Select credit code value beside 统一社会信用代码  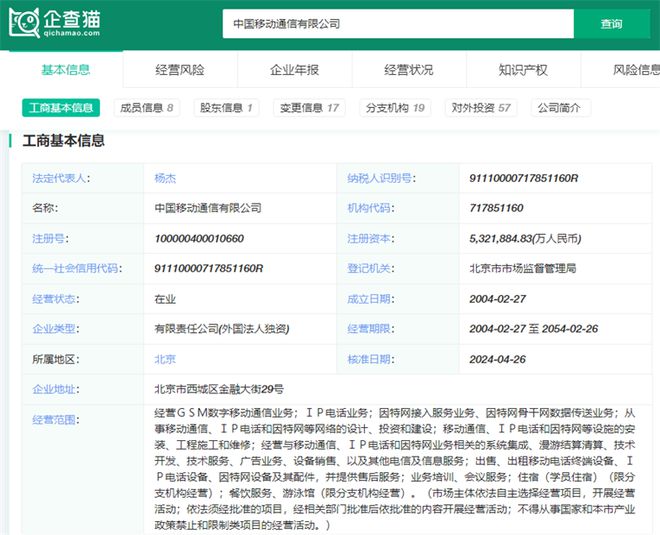tap(209, 268)
